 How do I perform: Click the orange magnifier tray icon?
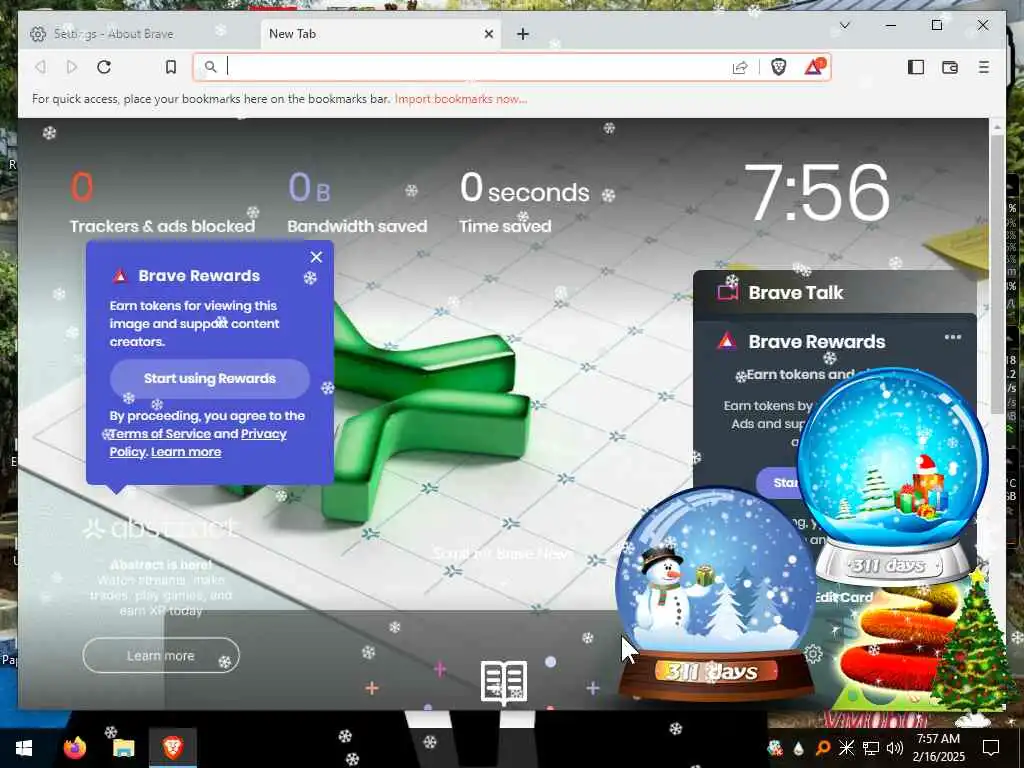click(822, 748)
